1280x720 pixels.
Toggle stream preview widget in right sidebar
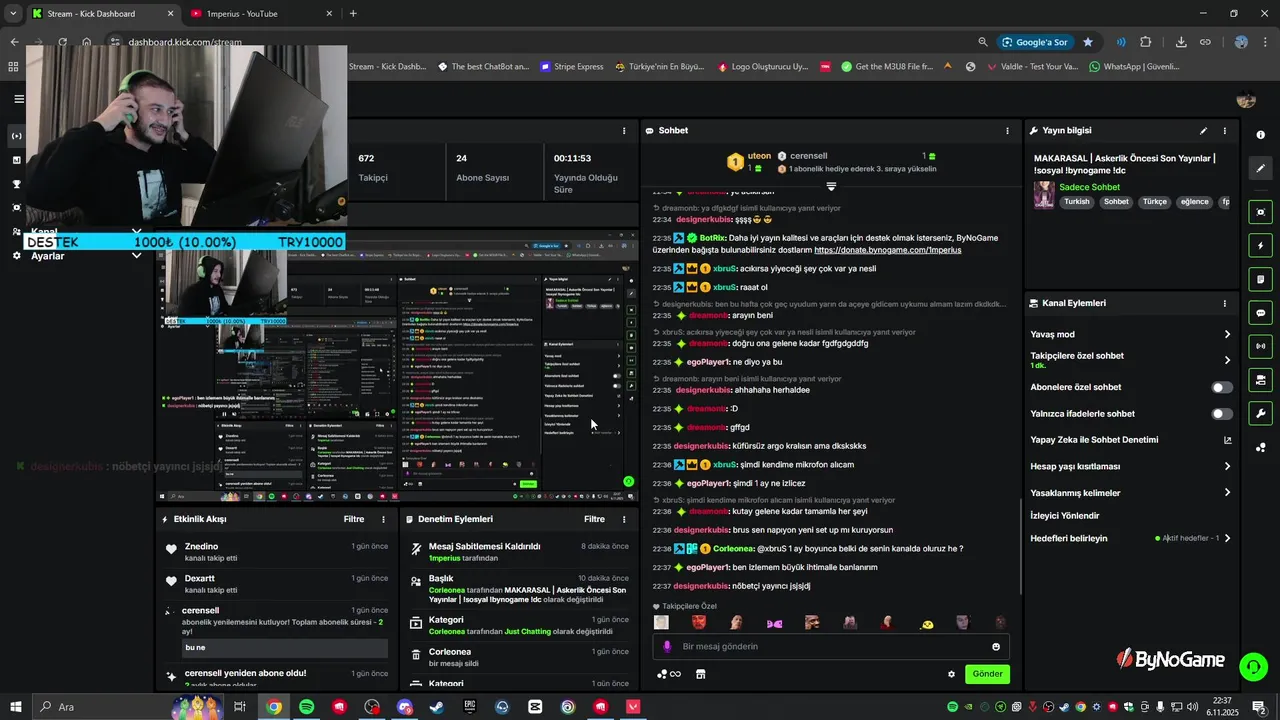1261,212
